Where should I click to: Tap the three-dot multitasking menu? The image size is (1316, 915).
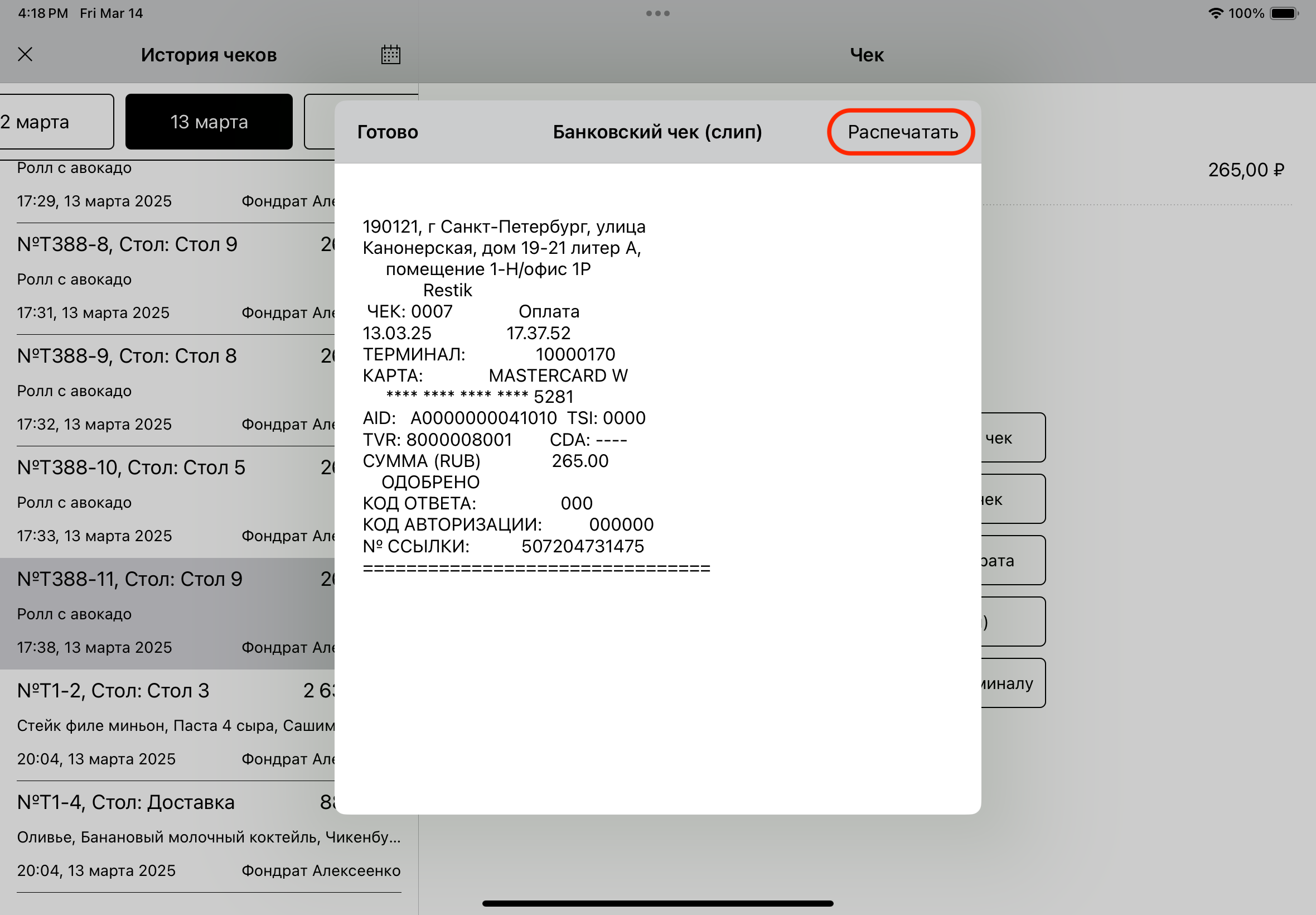[657, 13]
